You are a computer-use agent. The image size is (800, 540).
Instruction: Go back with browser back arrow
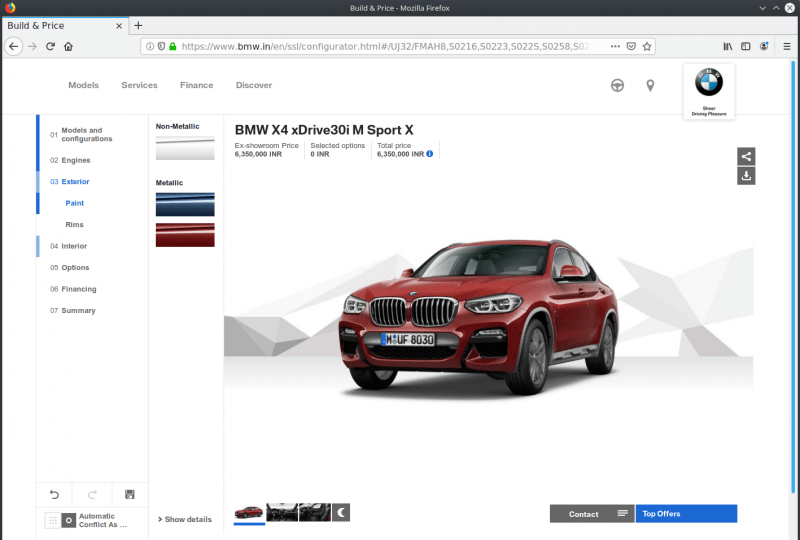14,46
